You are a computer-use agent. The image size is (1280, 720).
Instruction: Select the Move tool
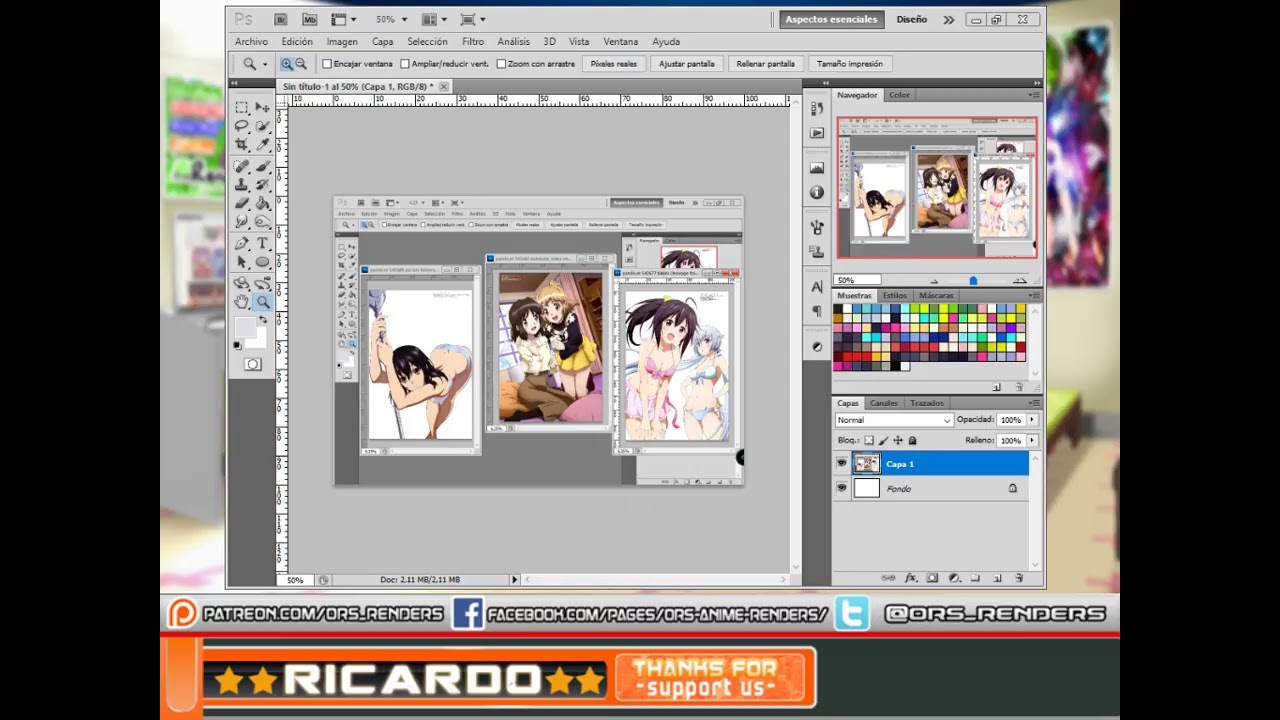262,107
